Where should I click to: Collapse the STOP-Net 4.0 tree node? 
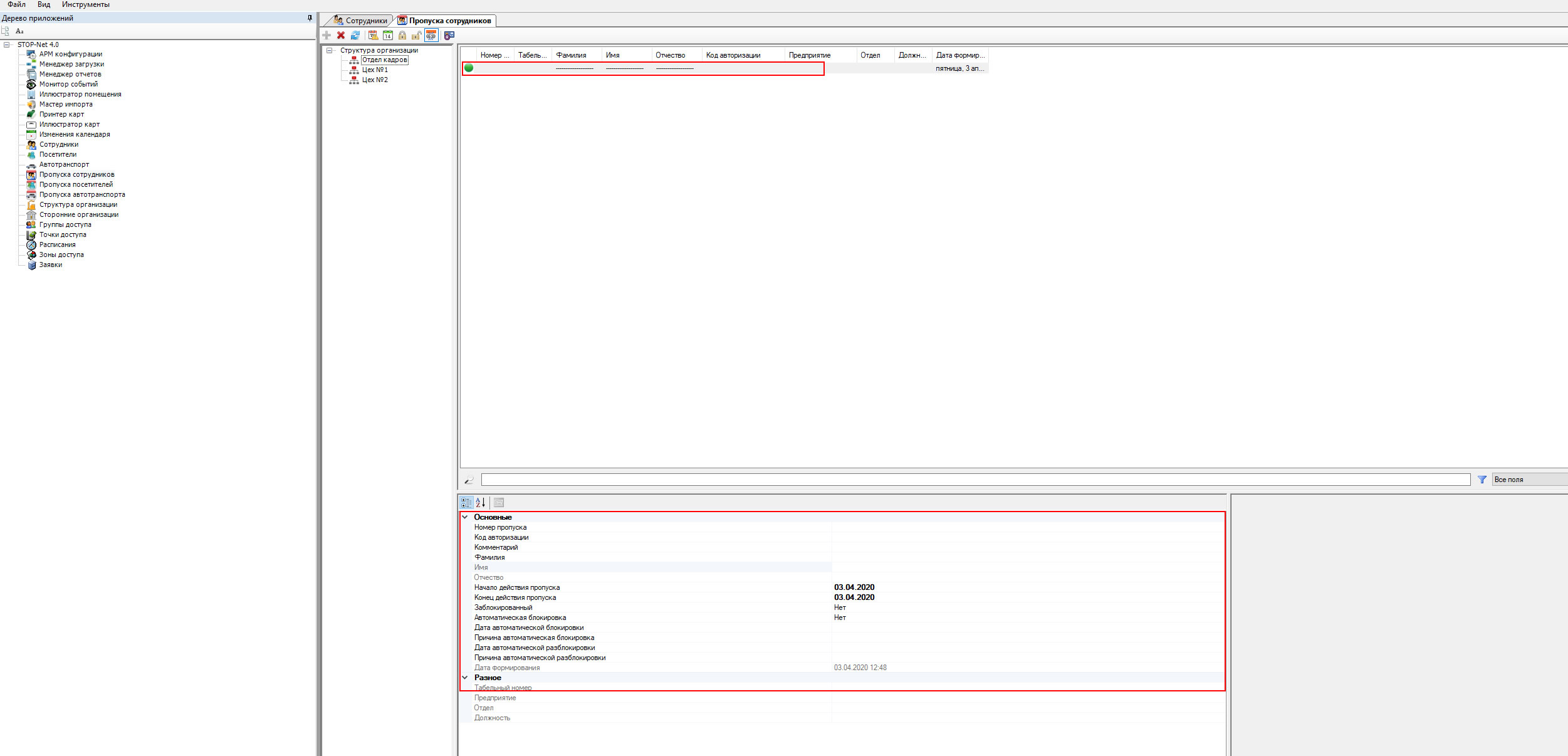(x=7, y=45)
